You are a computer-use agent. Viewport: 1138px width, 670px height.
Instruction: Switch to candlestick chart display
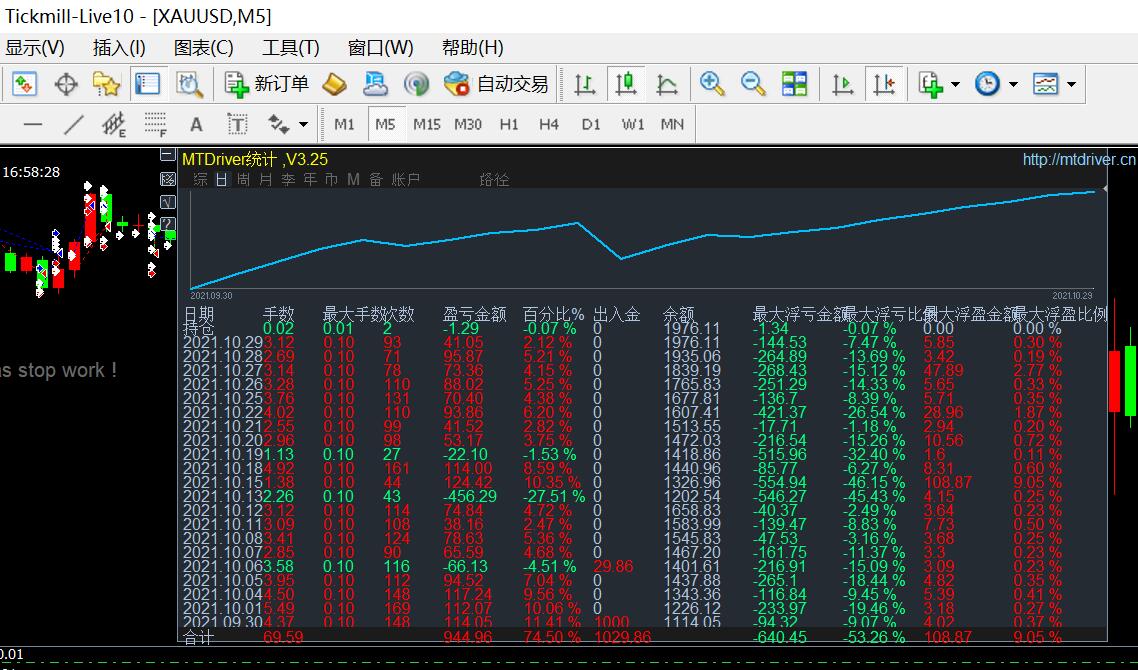626,84
